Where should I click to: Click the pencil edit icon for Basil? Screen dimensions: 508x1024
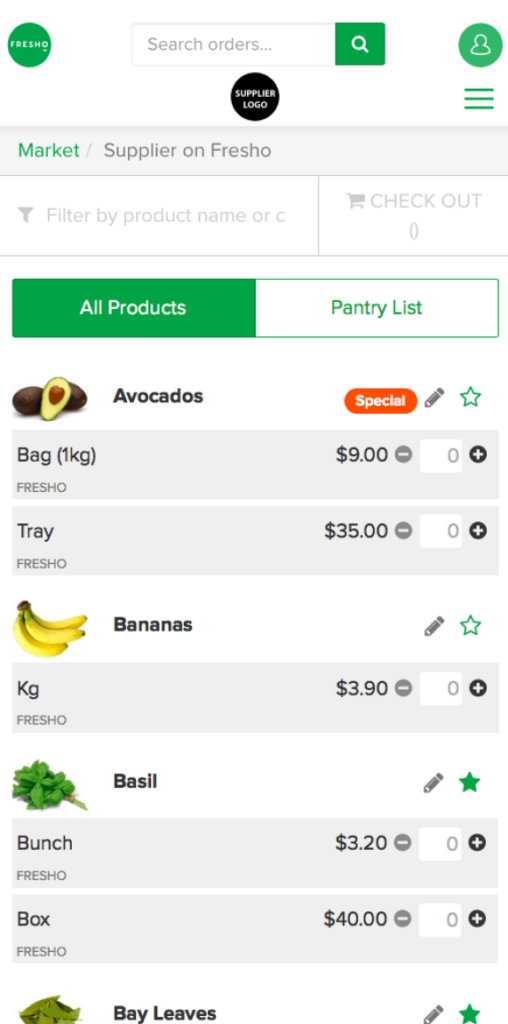pos(434,782)
